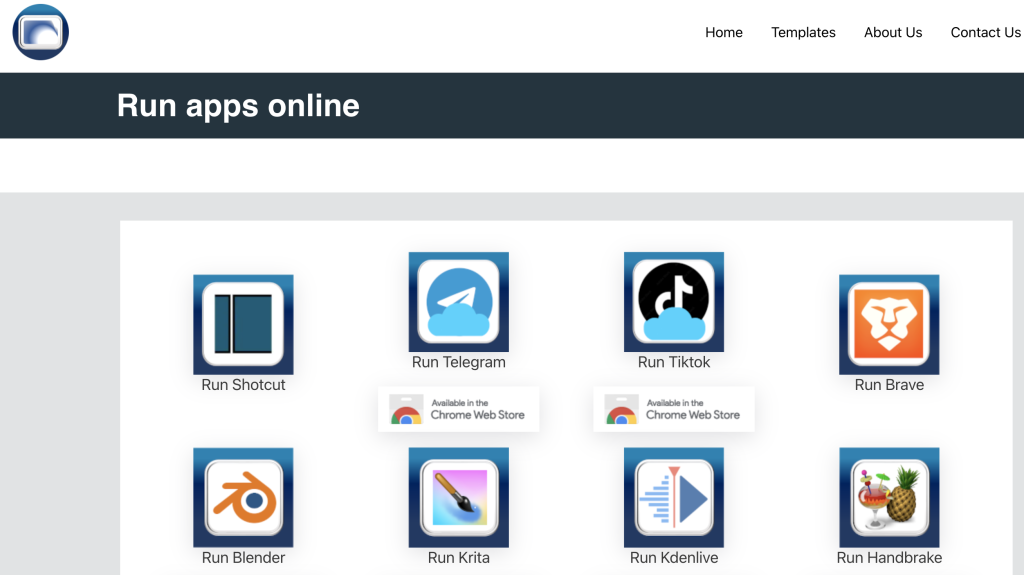Click Chrome Web Store badge under Telegram
Viewport: 1024px width, 575px height.
pos(458,409)
